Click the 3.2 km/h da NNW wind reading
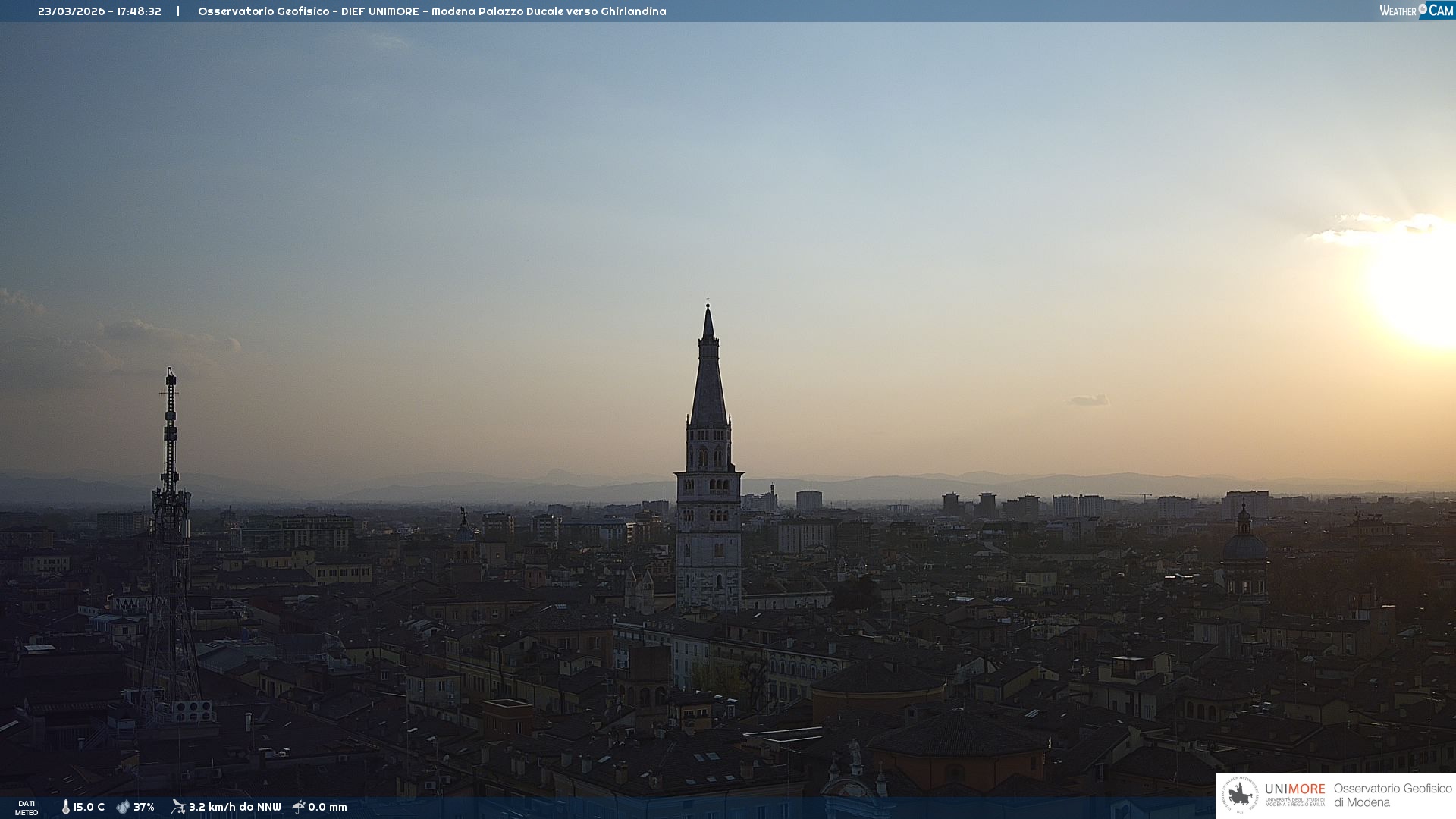The width and height of the screenshot is (1456, 819). point(234,808)
